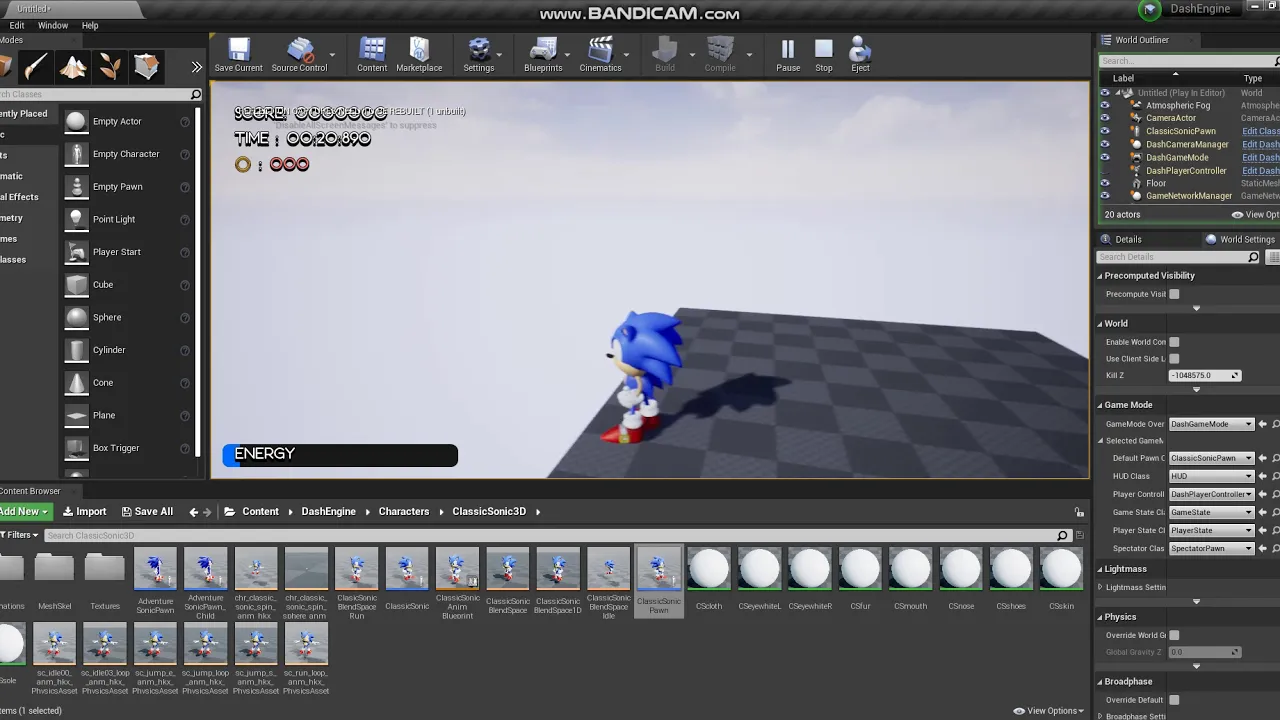Toggle visibility of Floor actor
Image resolution: width=1280 pixels, height=720 pixels.
point(1105,183)
